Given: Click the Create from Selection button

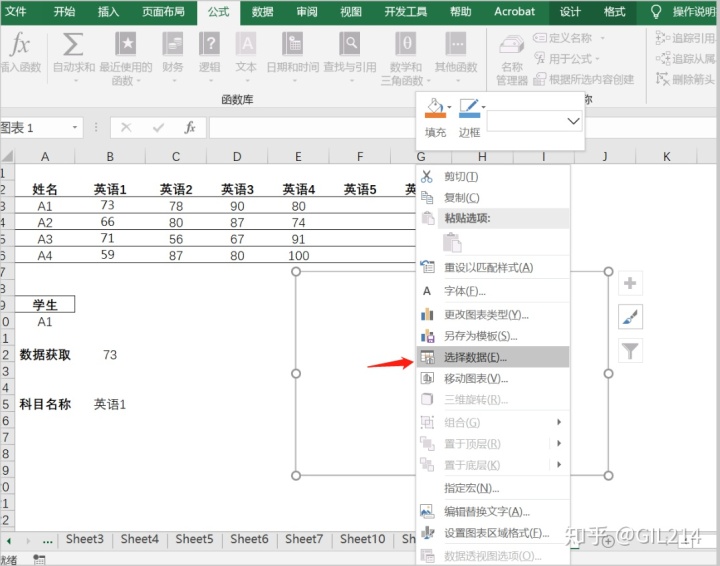Looking at the screenshot, I should [584, 79].
